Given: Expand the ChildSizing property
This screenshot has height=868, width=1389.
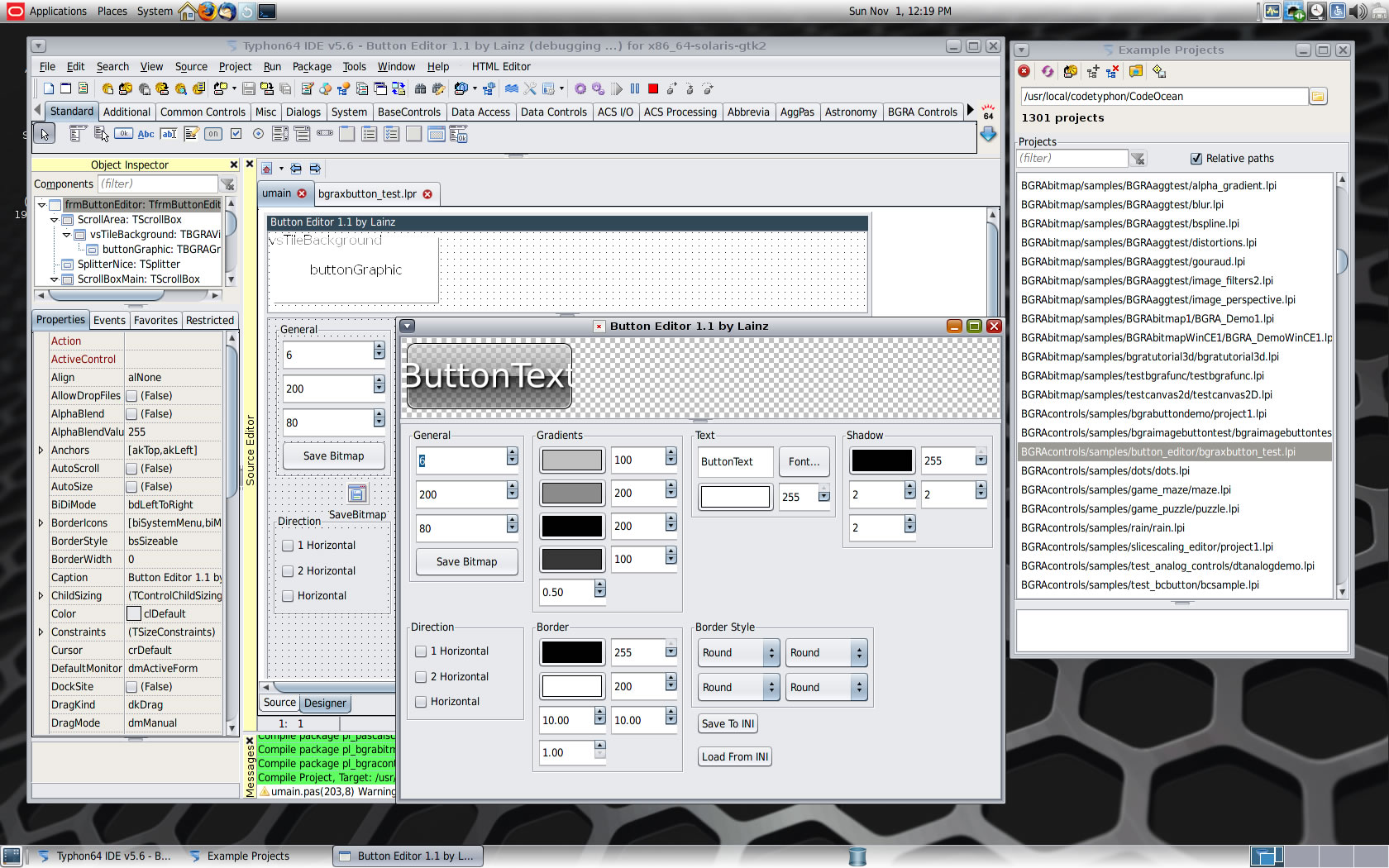Looking at the screenshot, I should pyautogui.click(x=41, y=596).
